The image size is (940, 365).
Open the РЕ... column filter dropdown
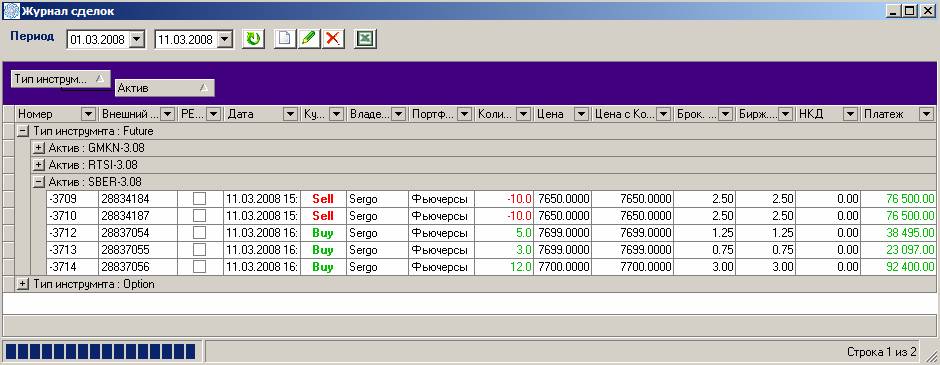tap(213, 114)
